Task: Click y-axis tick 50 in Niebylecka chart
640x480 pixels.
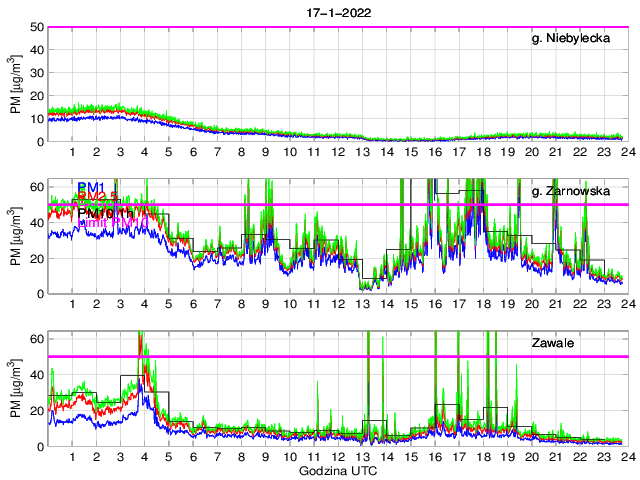Action: pos(36,27)
